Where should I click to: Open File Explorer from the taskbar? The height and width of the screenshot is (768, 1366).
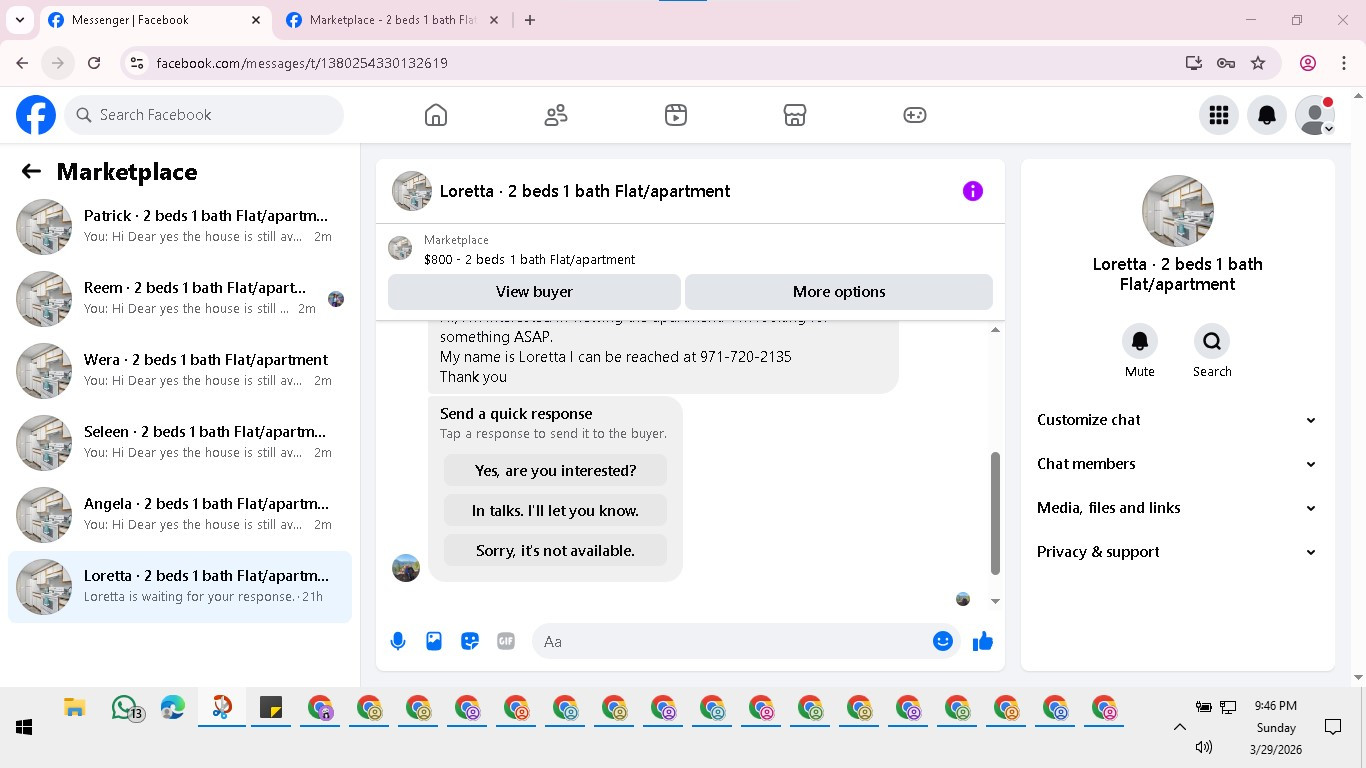click(74, 708)
